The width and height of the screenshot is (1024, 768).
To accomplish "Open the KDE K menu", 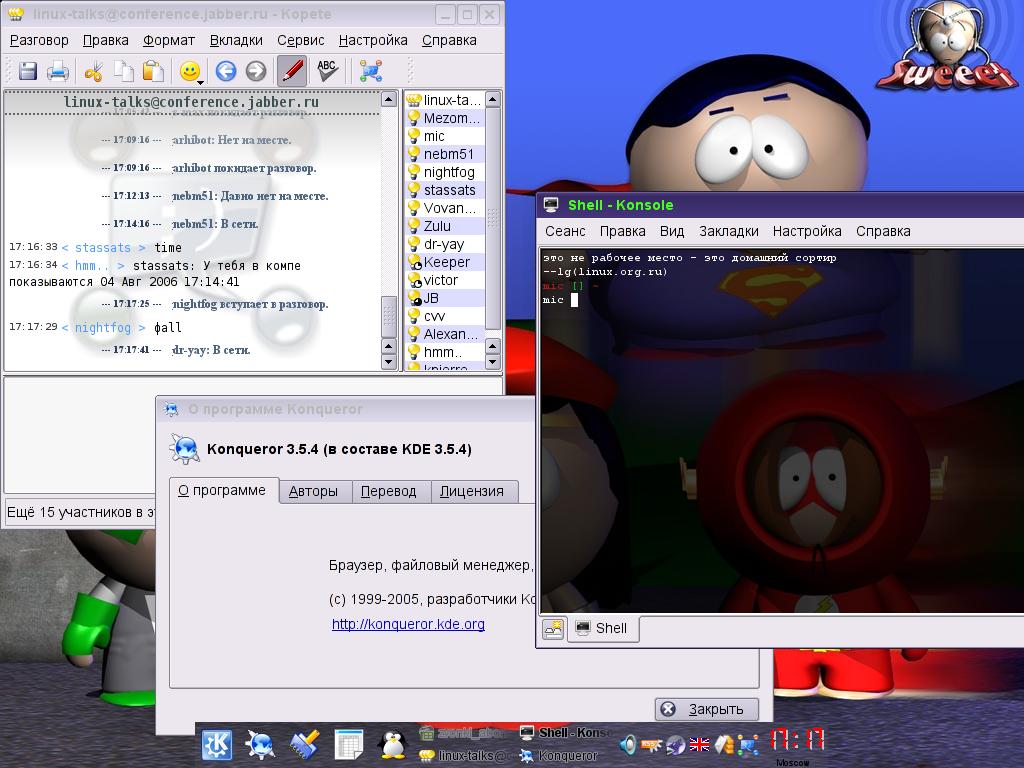I will pos(217,744).
